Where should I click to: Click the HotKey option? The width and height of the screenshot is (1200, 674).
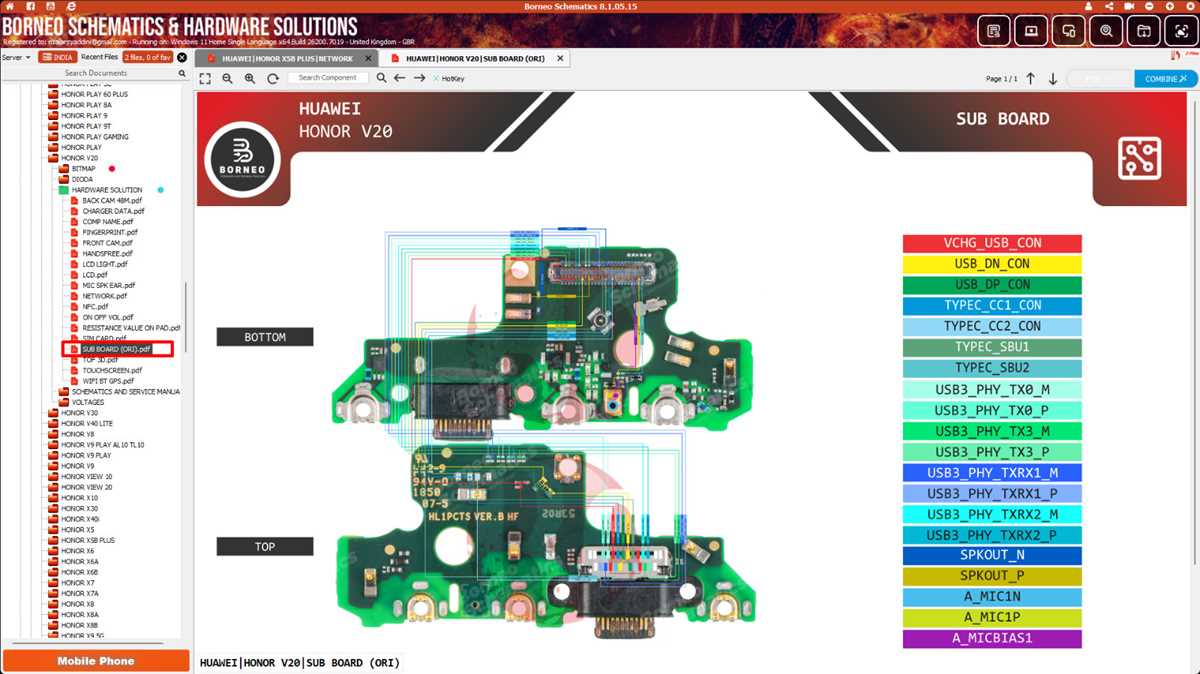click(x=448, y=78)
